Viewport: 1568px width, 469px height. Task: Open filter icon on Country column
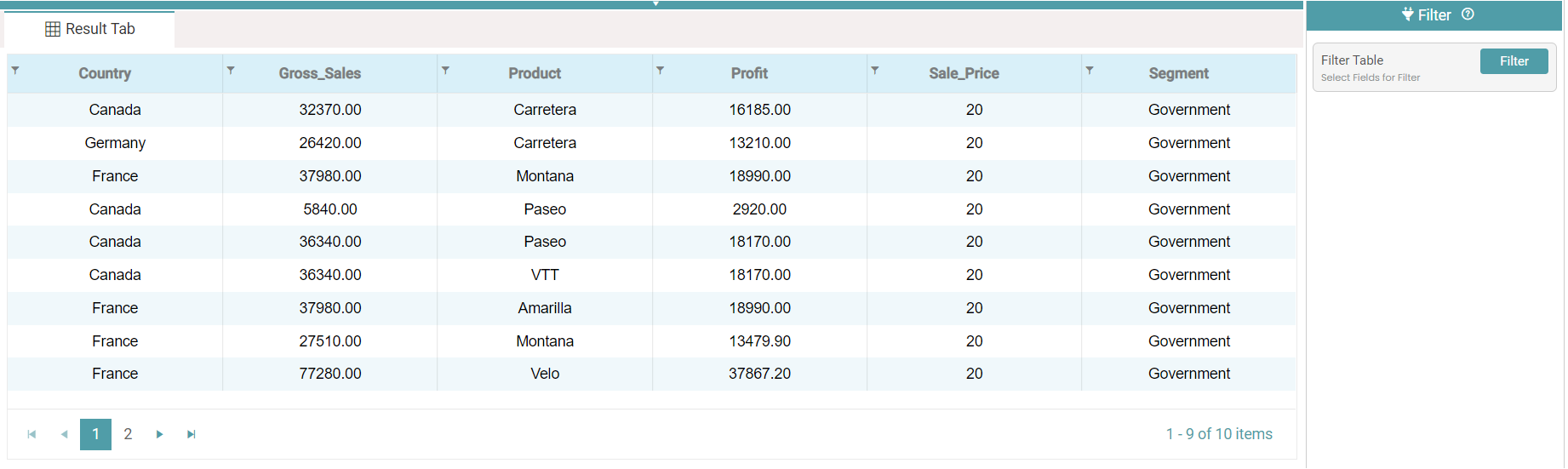[15, 71]
